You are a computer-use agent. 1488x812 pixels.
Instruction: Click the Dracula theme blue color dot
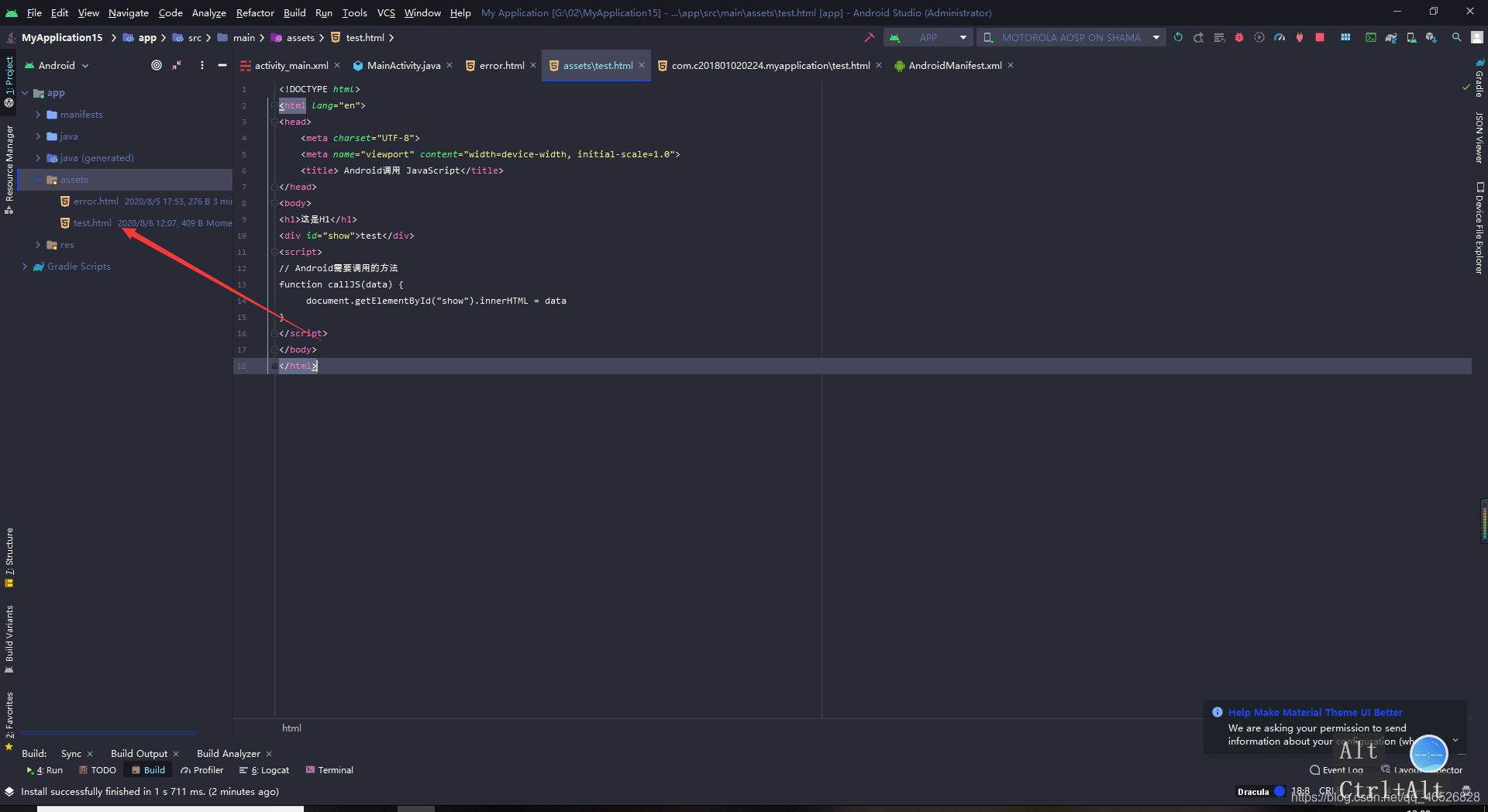pyautogui.click(x=1280, y=791)
